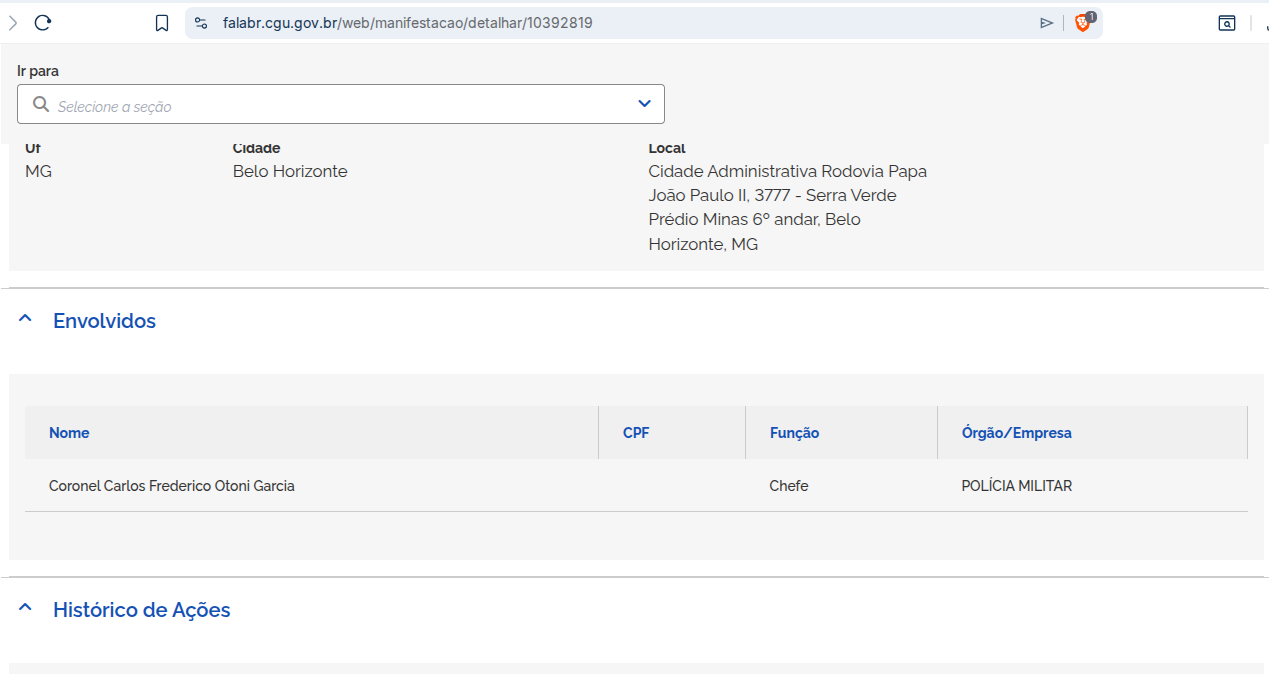
Task: Open site settings icon in address bar
Action: tap(200, 23)
